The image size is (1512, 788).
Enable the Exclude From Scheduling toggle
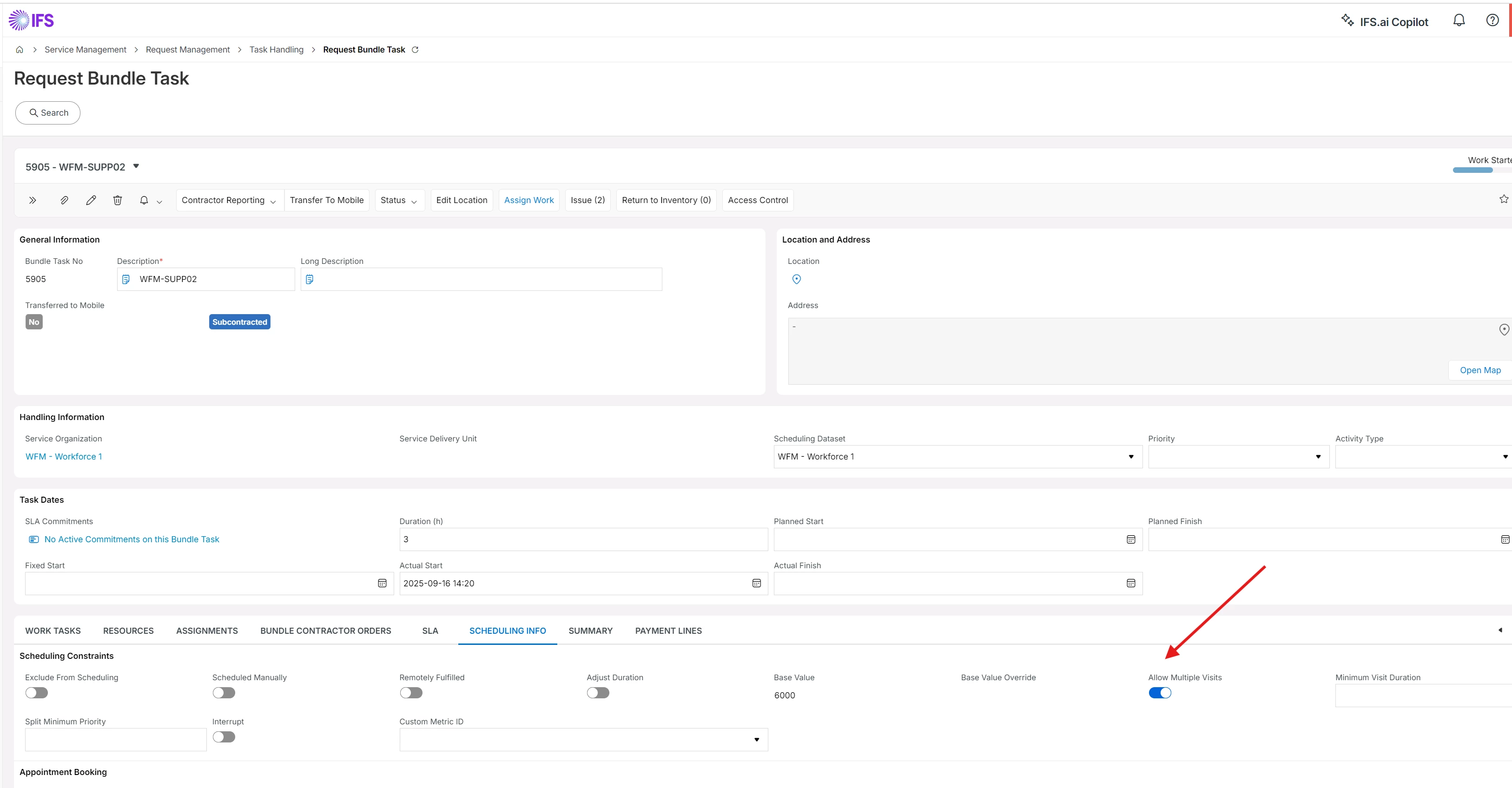(36, 693)
